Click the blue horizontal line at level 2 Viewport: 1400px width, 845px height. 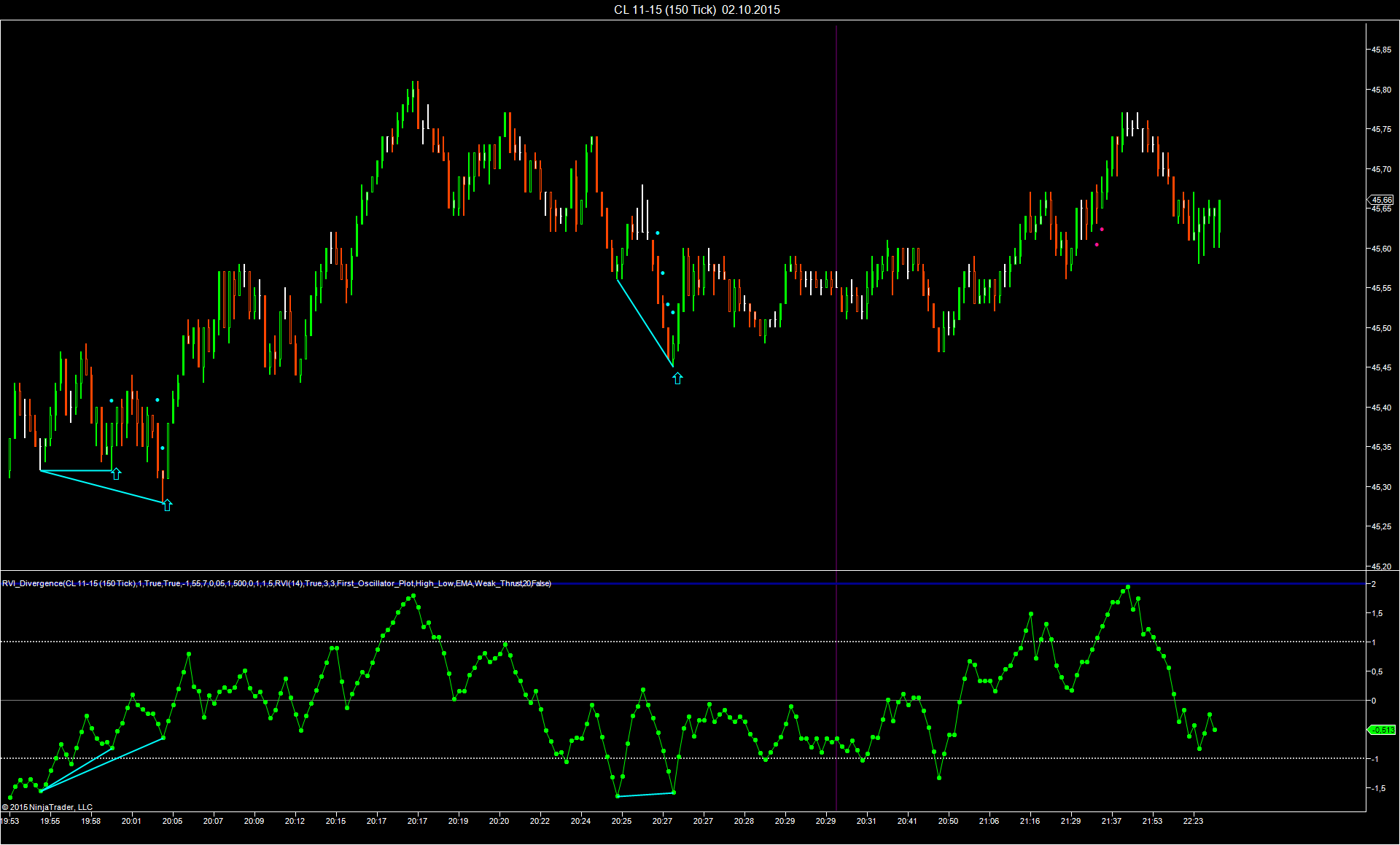pos(682,584)
